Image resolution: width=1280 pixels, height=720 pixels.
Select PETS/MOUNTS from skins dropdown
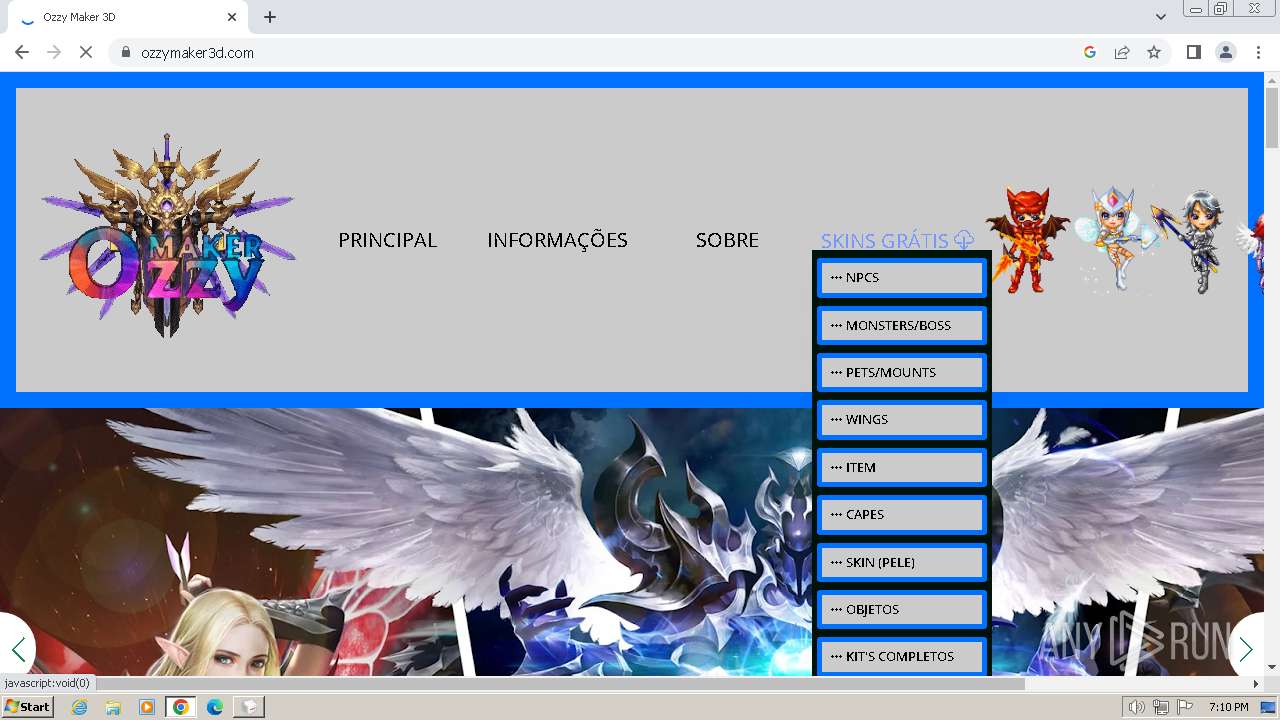(x=902, y=372)
